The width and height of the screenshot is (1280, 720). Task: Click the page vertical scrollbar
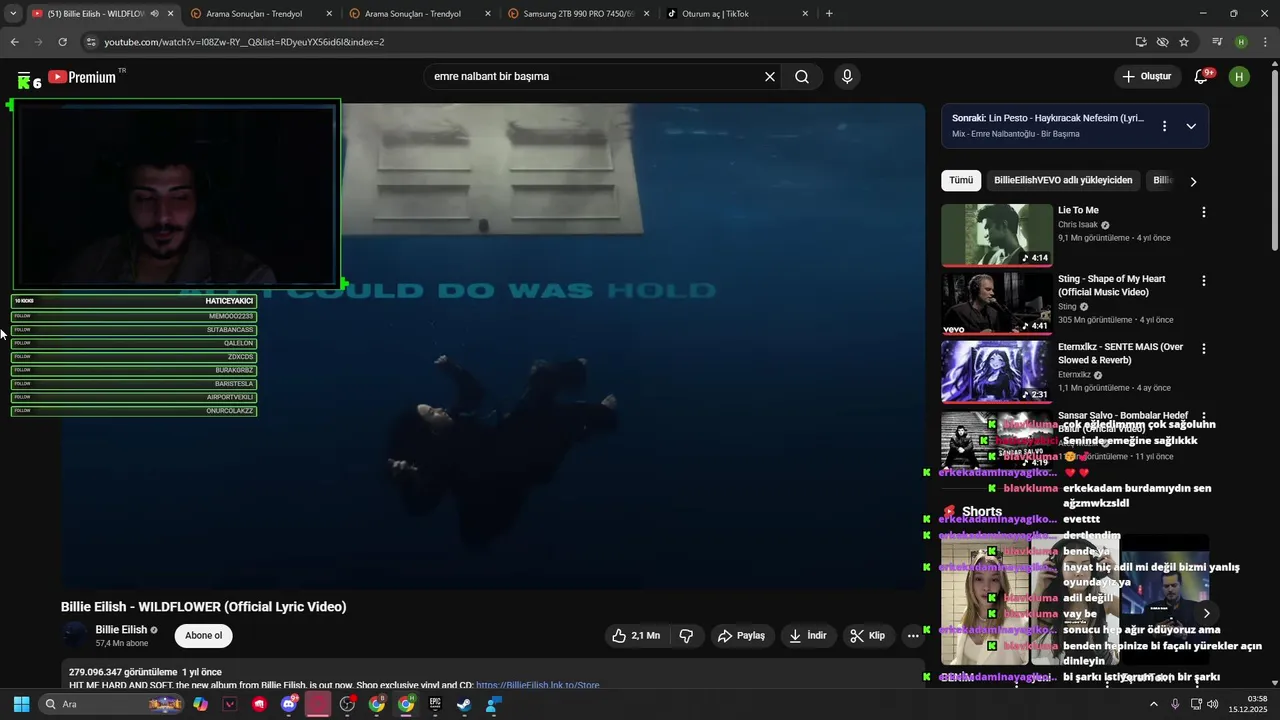click(1274, 155)
